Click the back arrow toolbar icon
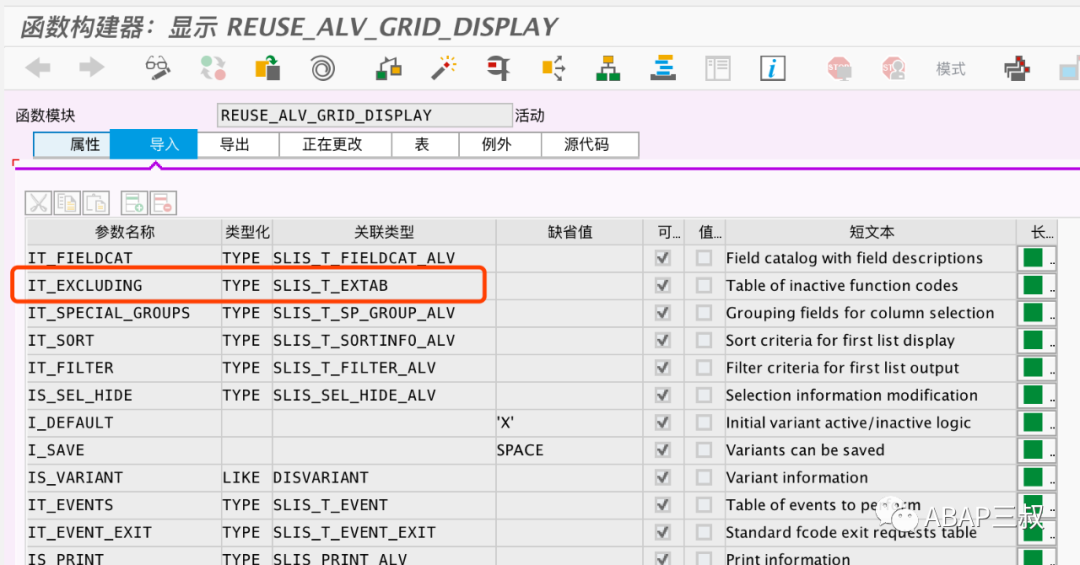Viewport: 1080px width, 565px height. coord(38,68)
